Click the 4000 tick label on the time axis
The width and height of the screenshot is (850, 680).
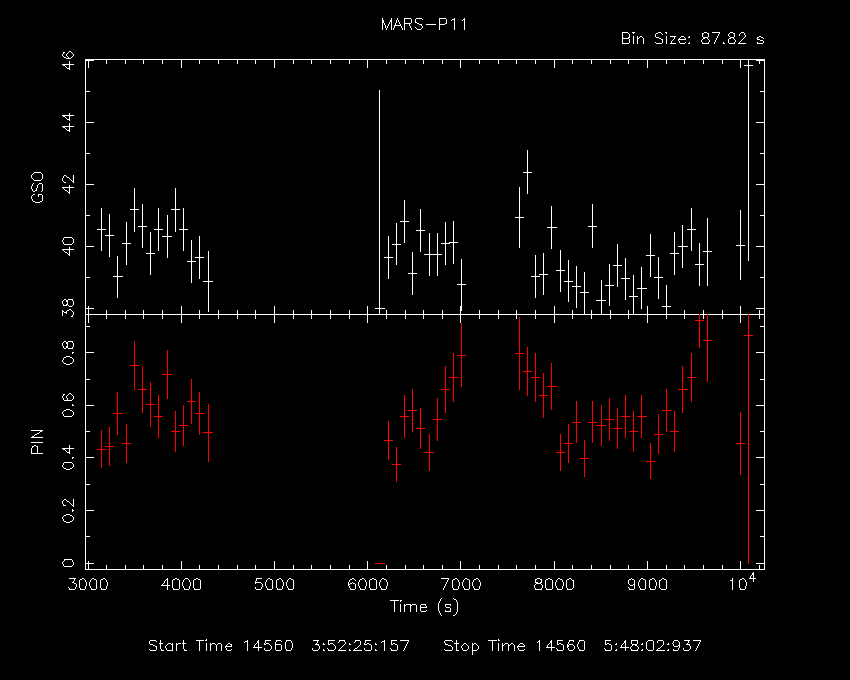[181, 585]
